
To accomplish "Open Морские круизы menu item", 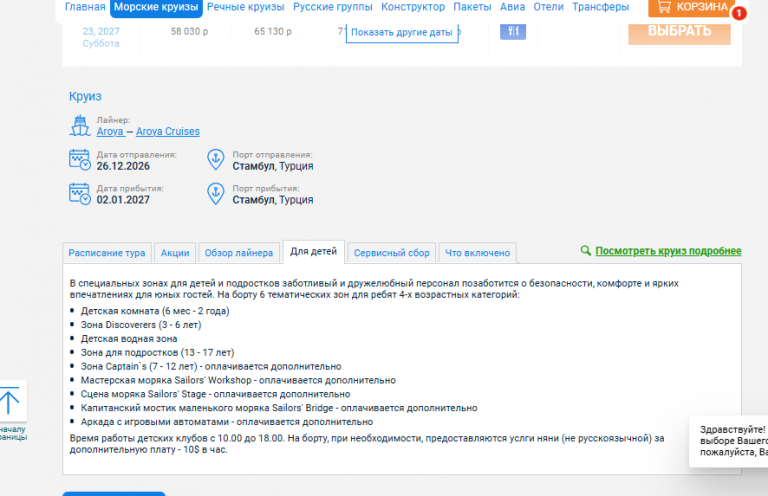I will pyautogui.click(x=156, y=7).
